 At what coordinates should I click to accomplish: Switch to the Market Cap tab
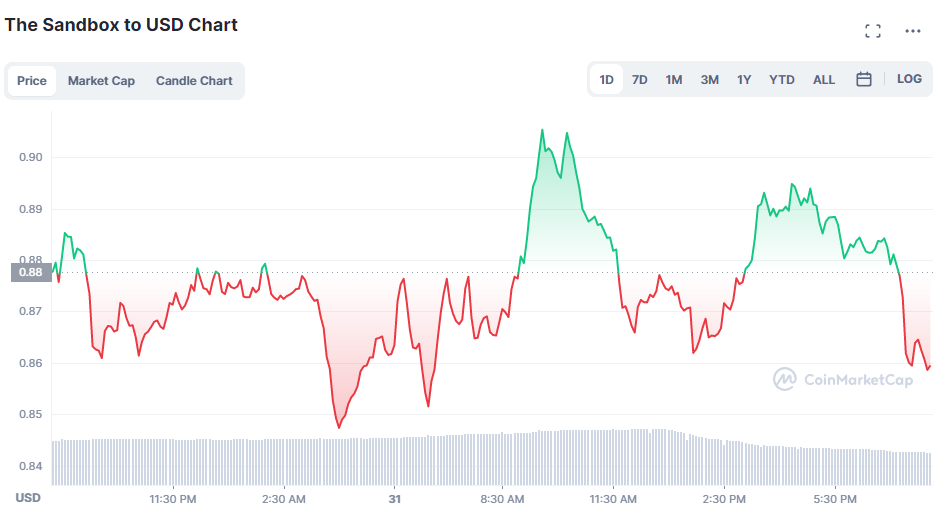point(101,80)
